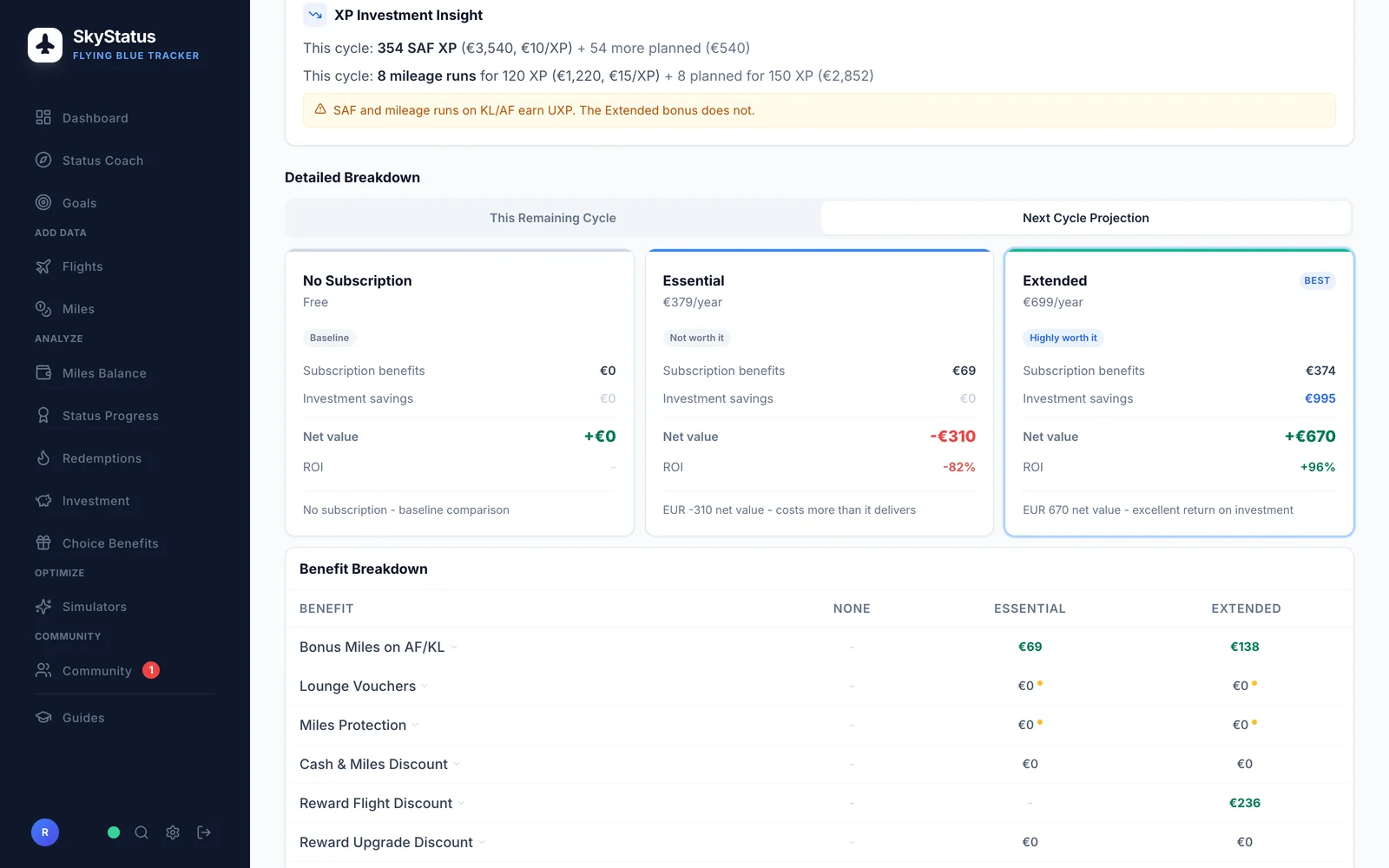Screen dimensions: 1389x868
Task: Click the Highly worth it tag
Action: pos(1063,338)
